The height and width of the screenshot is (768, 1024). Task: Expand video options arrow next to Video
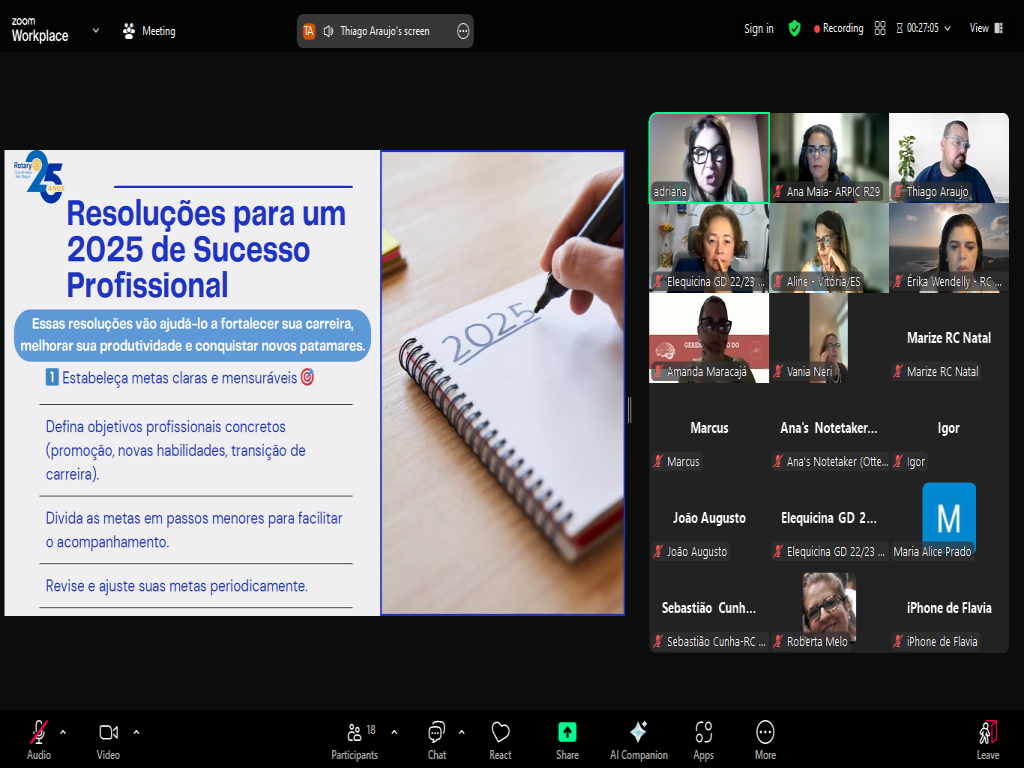point(136,731)
